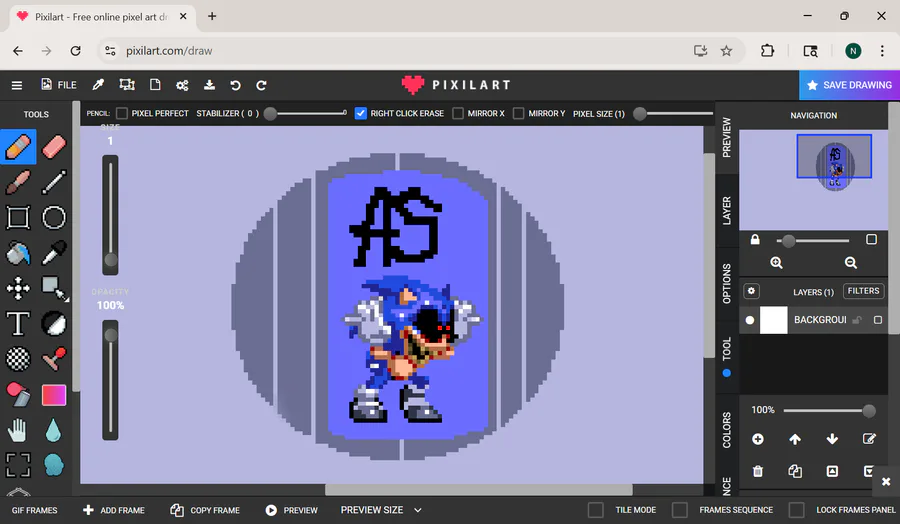Click the FILTERS button
900x524 pixels.
pos(863,291)
